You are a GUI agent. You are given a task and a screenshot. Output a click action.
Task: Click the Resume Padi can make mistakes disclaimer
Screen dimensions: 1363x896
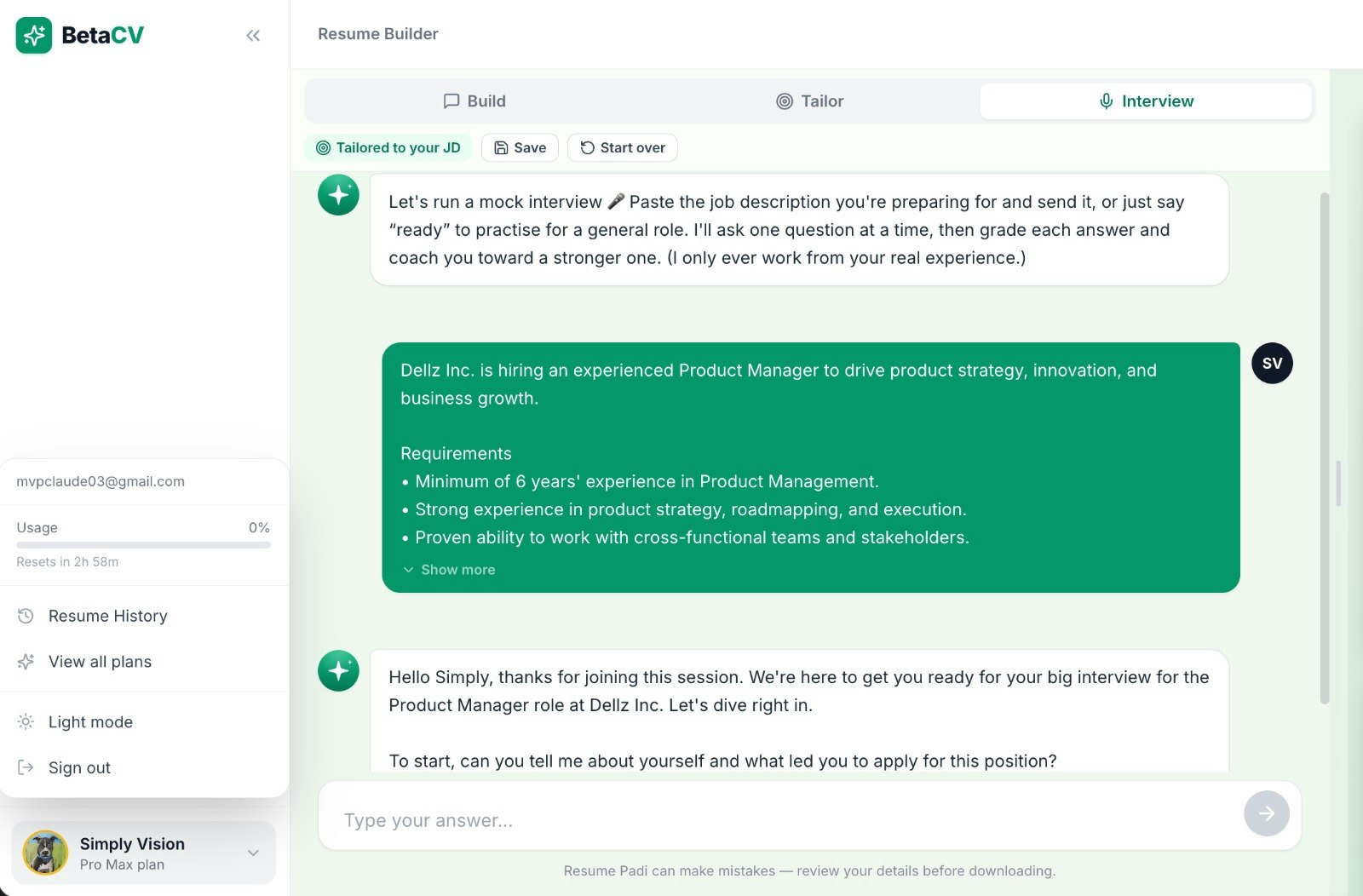tap(809, 871)
